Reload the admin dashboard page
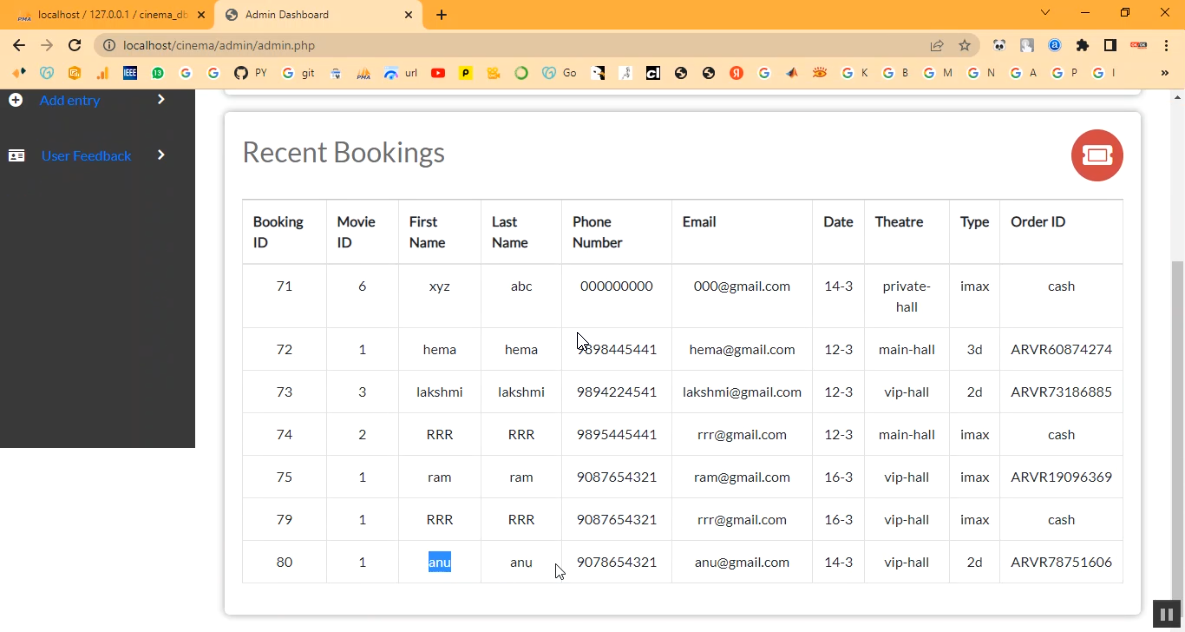This screenshot has width=1185, height=632. coord(74,45)
